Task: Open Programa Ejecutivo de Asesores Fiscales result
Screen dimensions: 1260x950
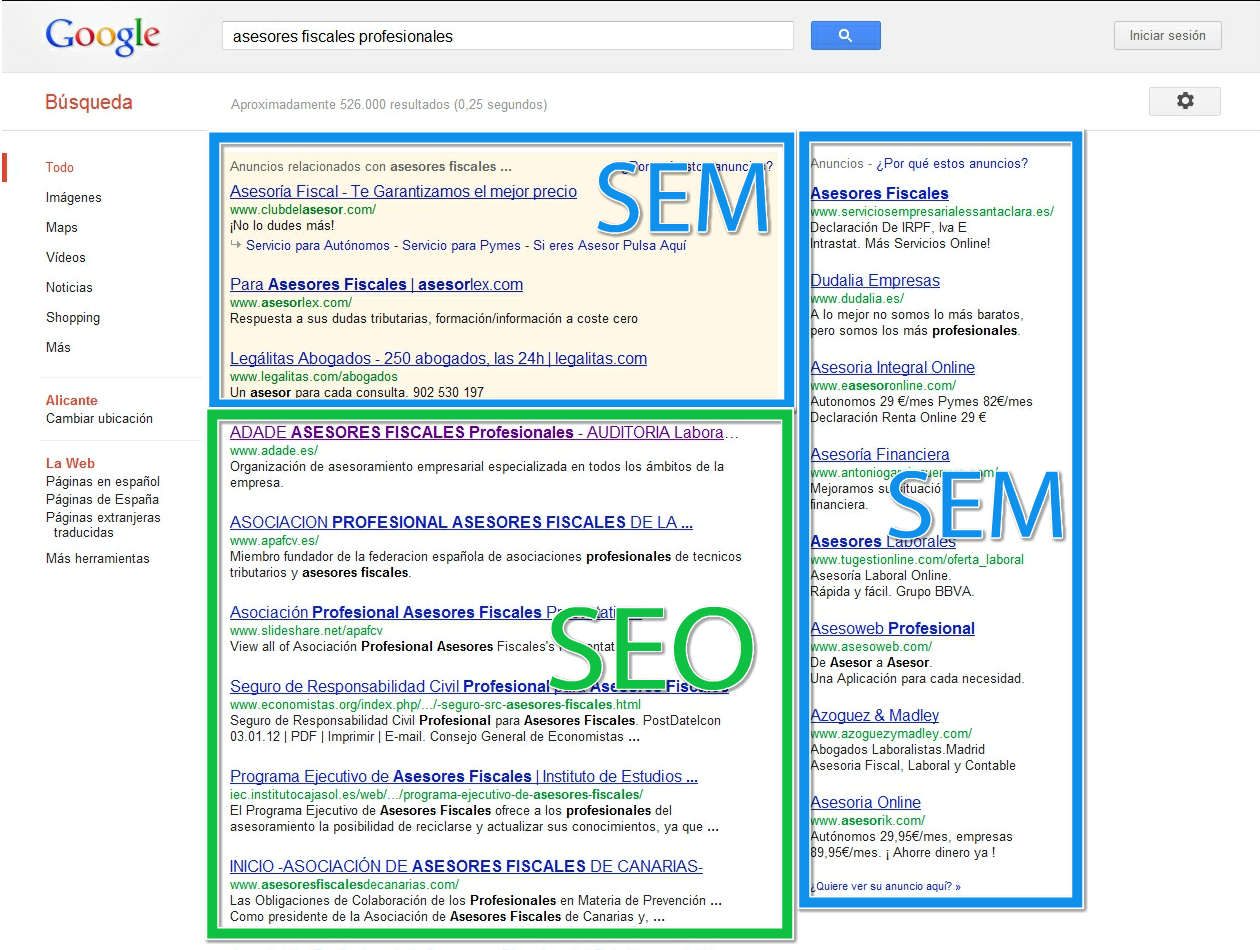Action: [x=464, y=776]
